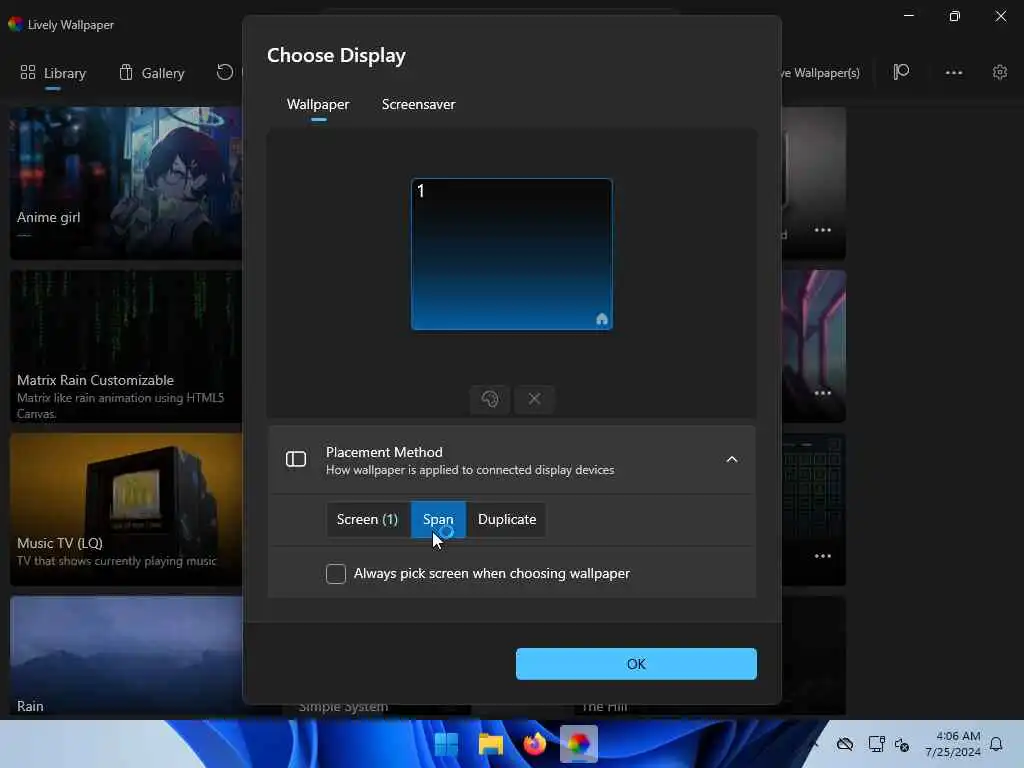1024x768 pixels.
Task: Enable always pick screen when choosing wallpaper
Action: point(336,573)
